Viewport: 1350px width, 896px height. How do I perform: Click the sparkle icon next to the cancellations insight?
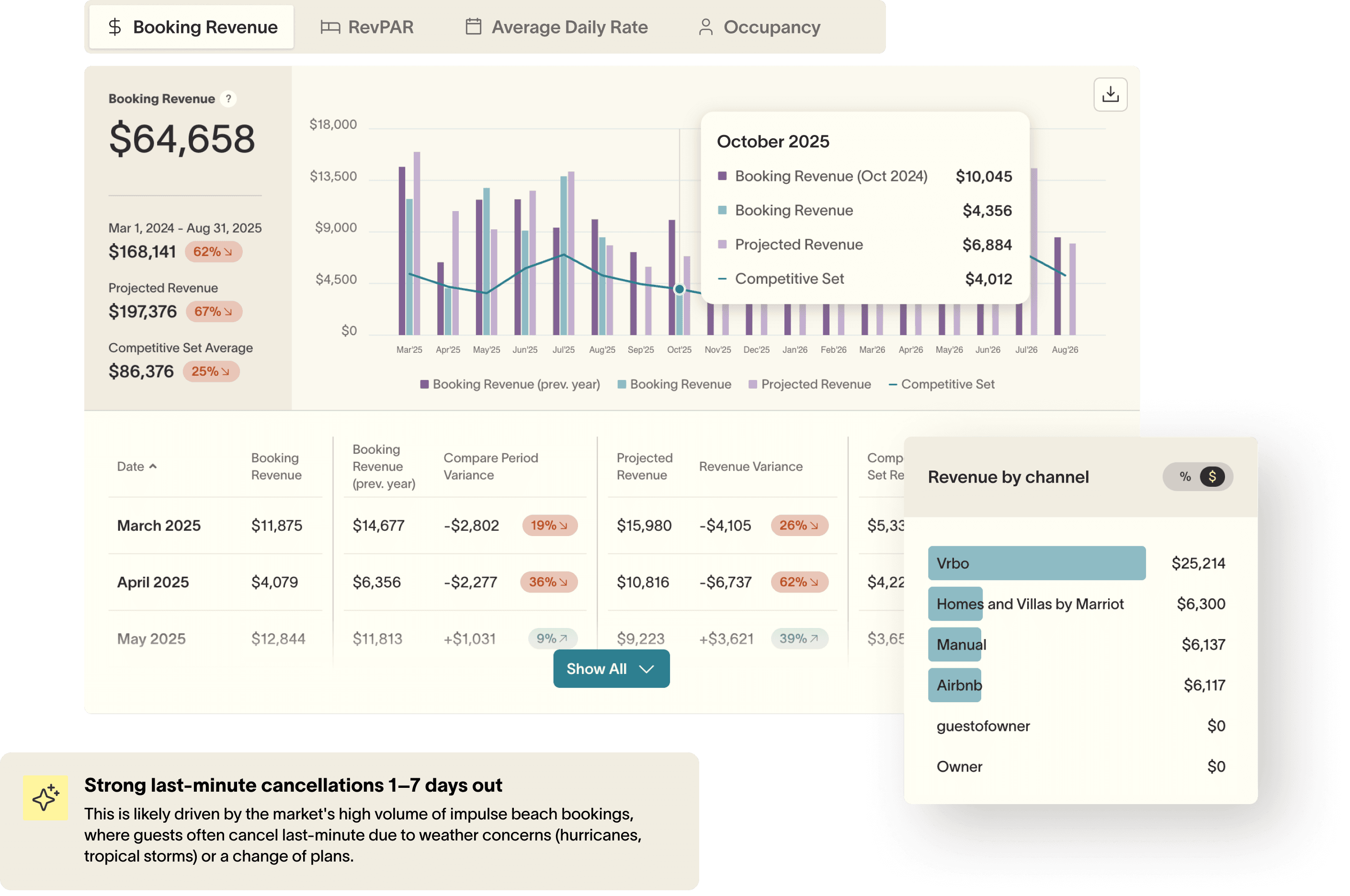point(45,798)
